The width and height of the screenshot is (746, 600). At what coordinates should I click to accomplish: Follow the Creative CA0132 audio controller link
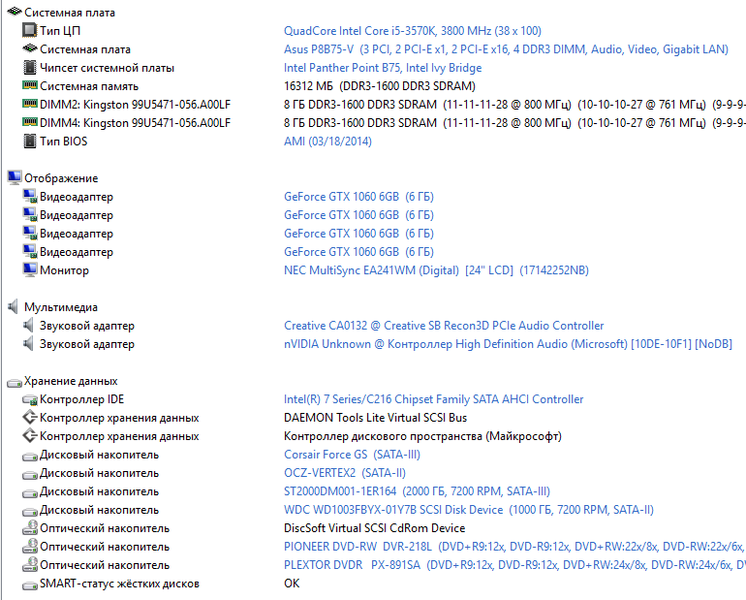tap(443, 326)
